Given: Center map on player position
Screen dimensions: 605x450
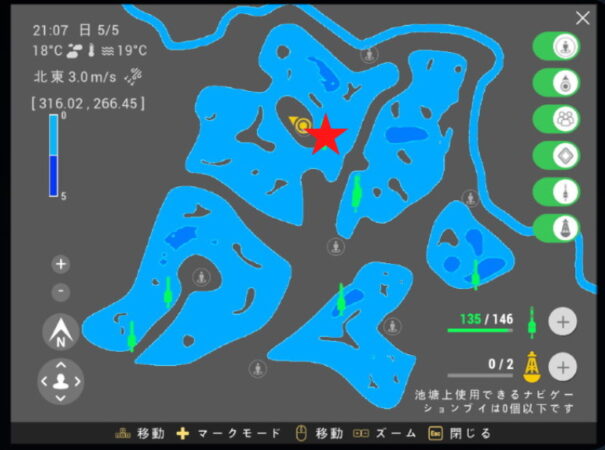Looking at the screenshot, I should 61,381.
